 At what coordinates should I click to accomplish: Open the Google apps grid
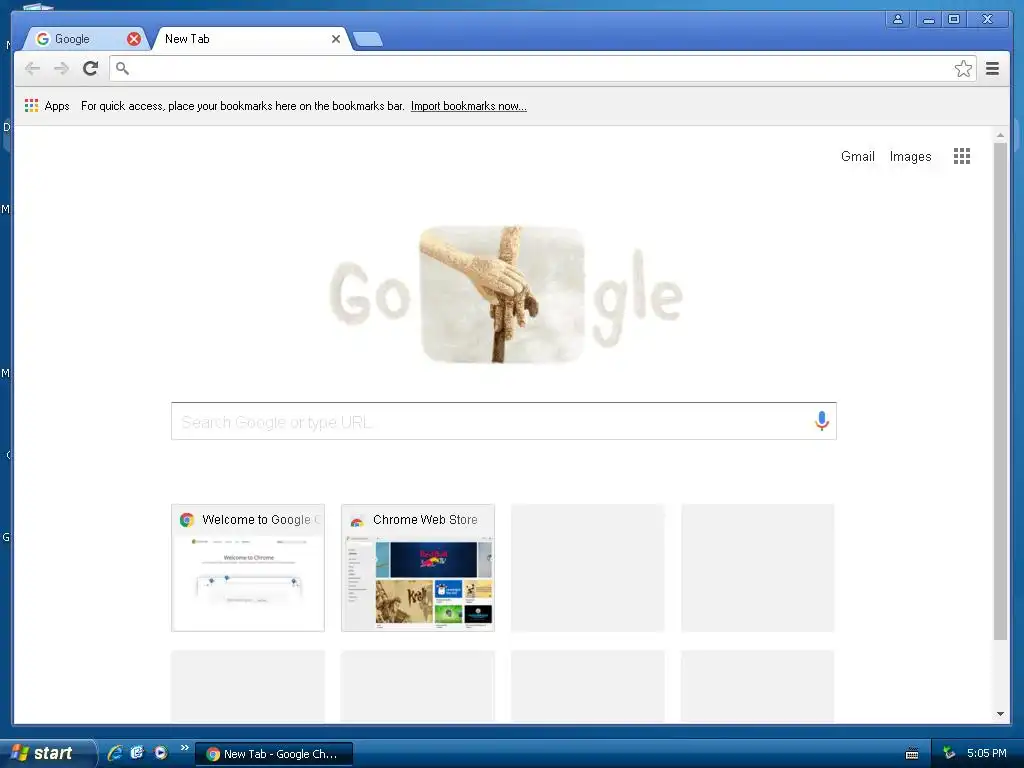pyautogui.click(x=961, y=156)
